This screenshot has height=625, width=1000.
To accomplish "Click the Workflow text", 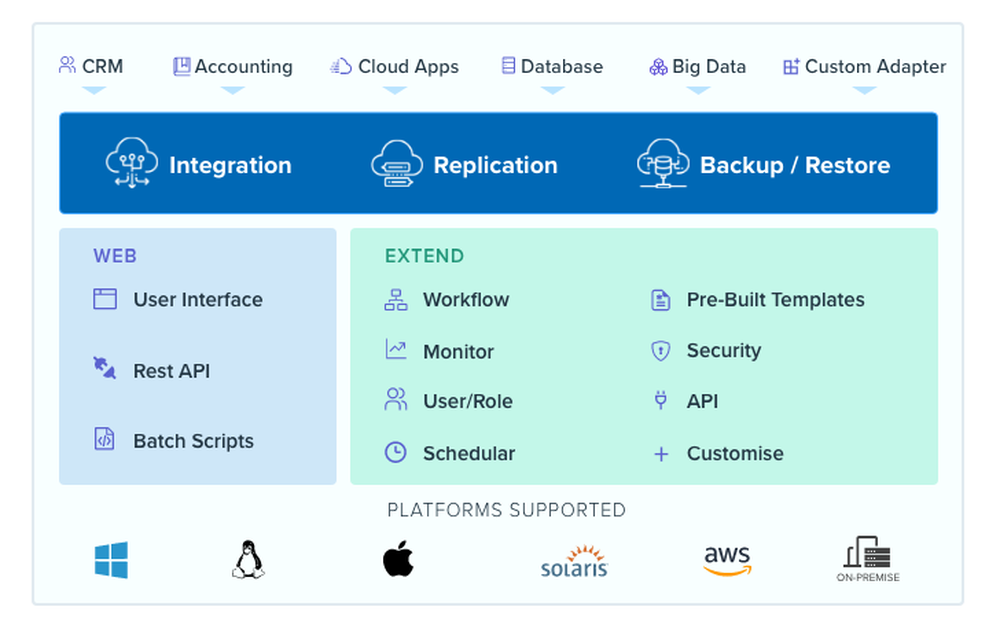I will click(466, 300).
